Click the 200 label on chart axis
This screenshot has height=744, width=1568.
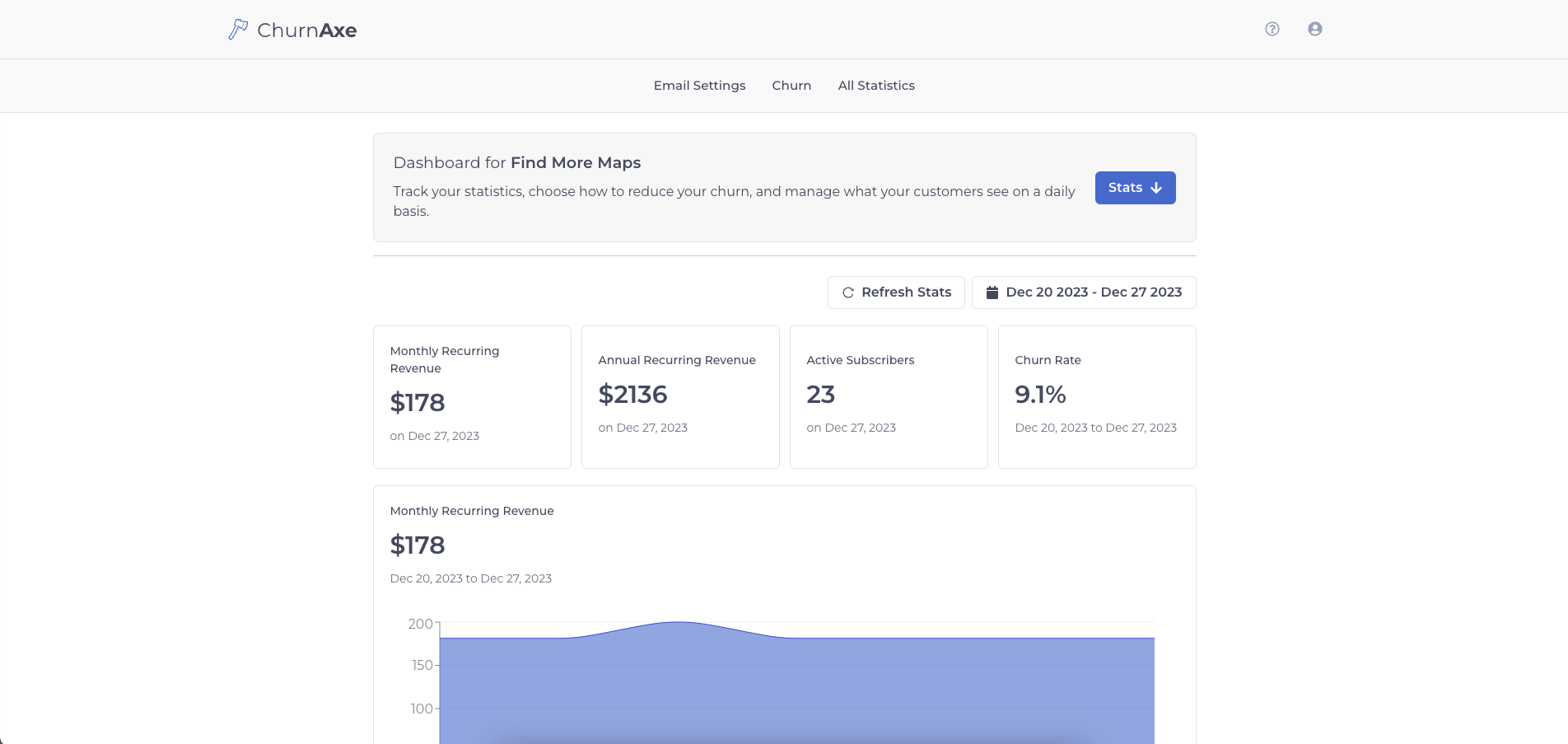coord(420,624)
